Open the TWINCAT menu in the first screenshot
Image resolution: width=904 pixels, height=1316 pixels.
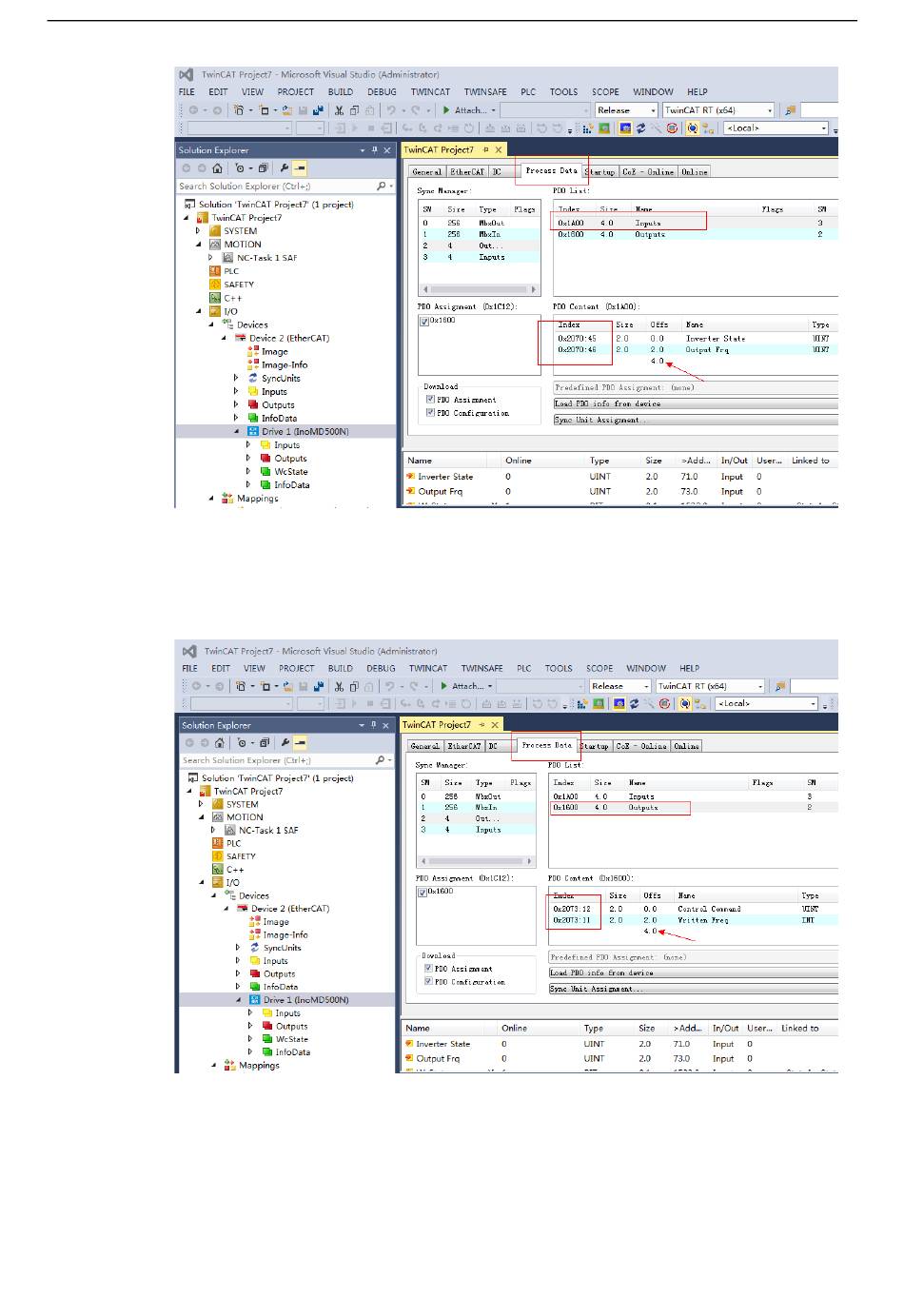click(430, 92)
